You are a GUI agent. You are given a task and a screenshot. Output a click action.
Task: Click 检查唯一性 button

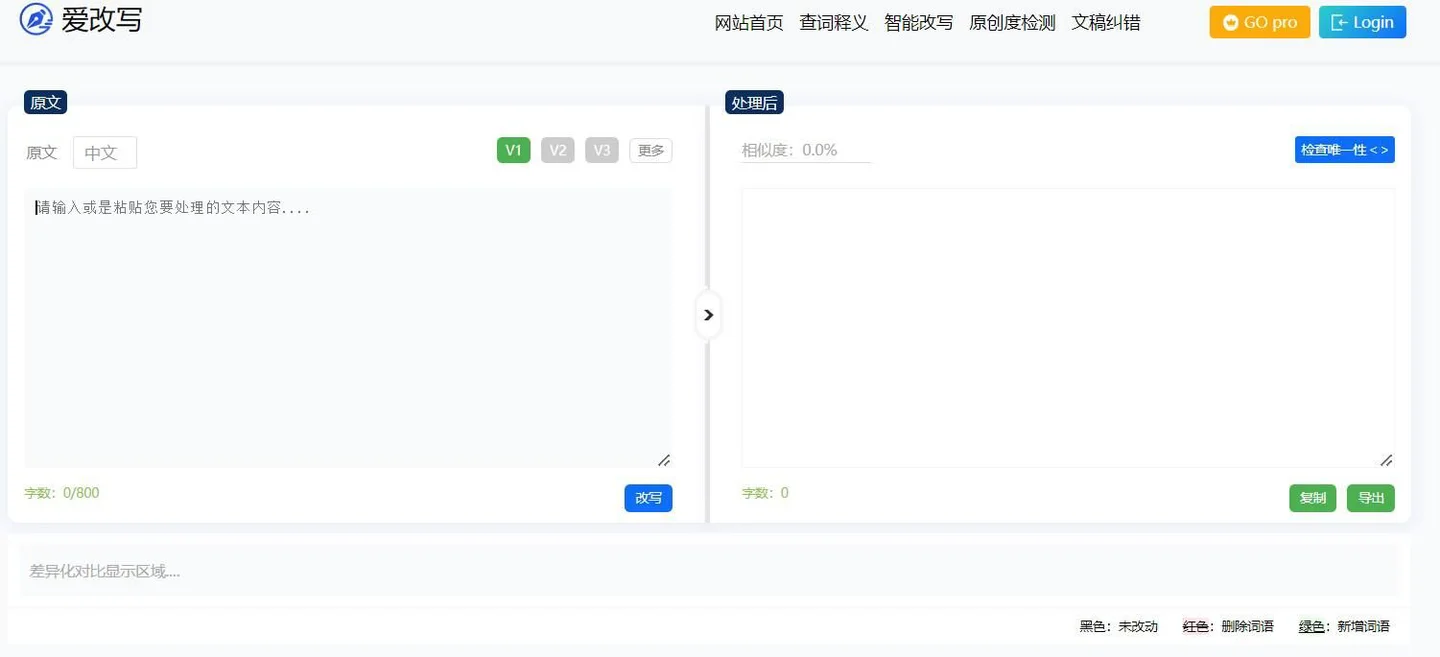tap(1345, 150)
